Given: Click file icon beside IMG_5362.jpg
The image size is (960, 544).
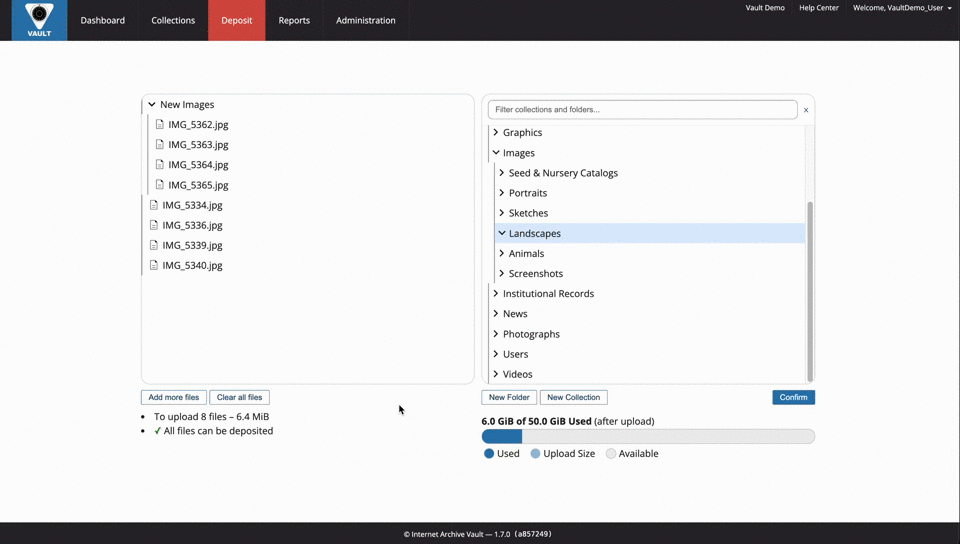Looking at the screenshot, I should click(160, 124).
